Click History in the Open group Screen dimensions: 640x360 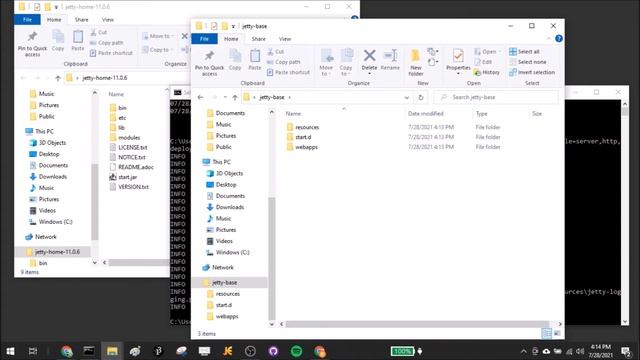(487, 72)
